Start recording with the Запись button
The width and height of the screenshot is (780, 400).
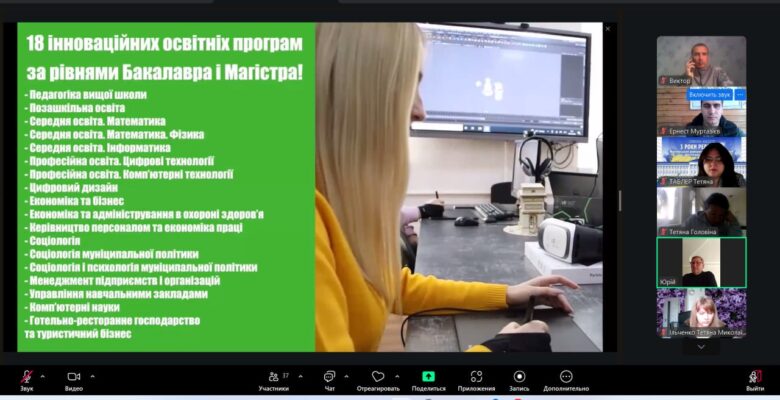point(519,377)
